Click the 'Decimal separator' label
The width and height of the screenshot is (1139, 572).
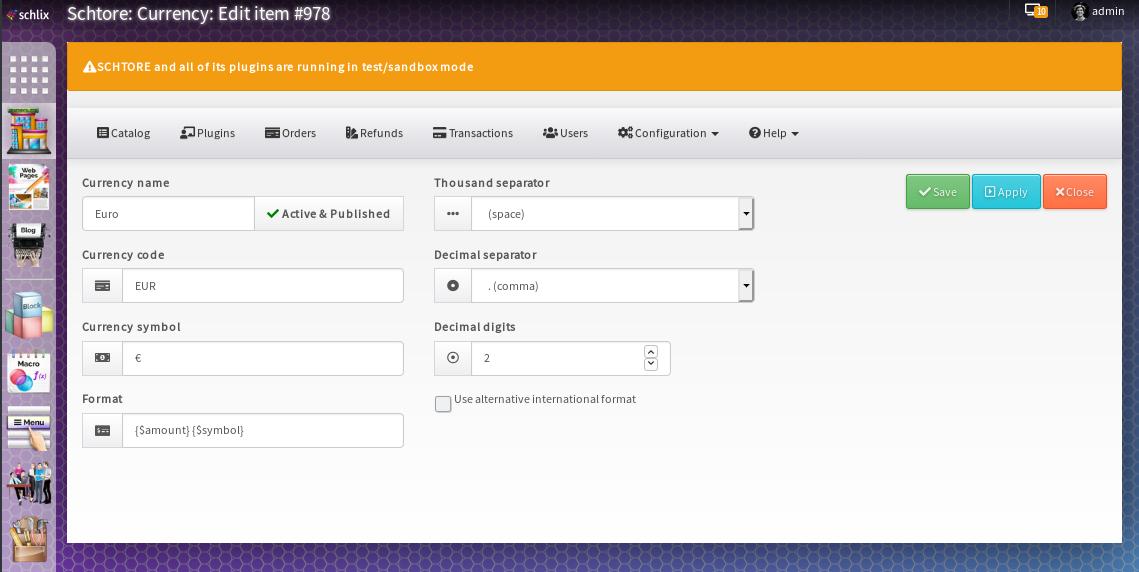pos(485,254)
